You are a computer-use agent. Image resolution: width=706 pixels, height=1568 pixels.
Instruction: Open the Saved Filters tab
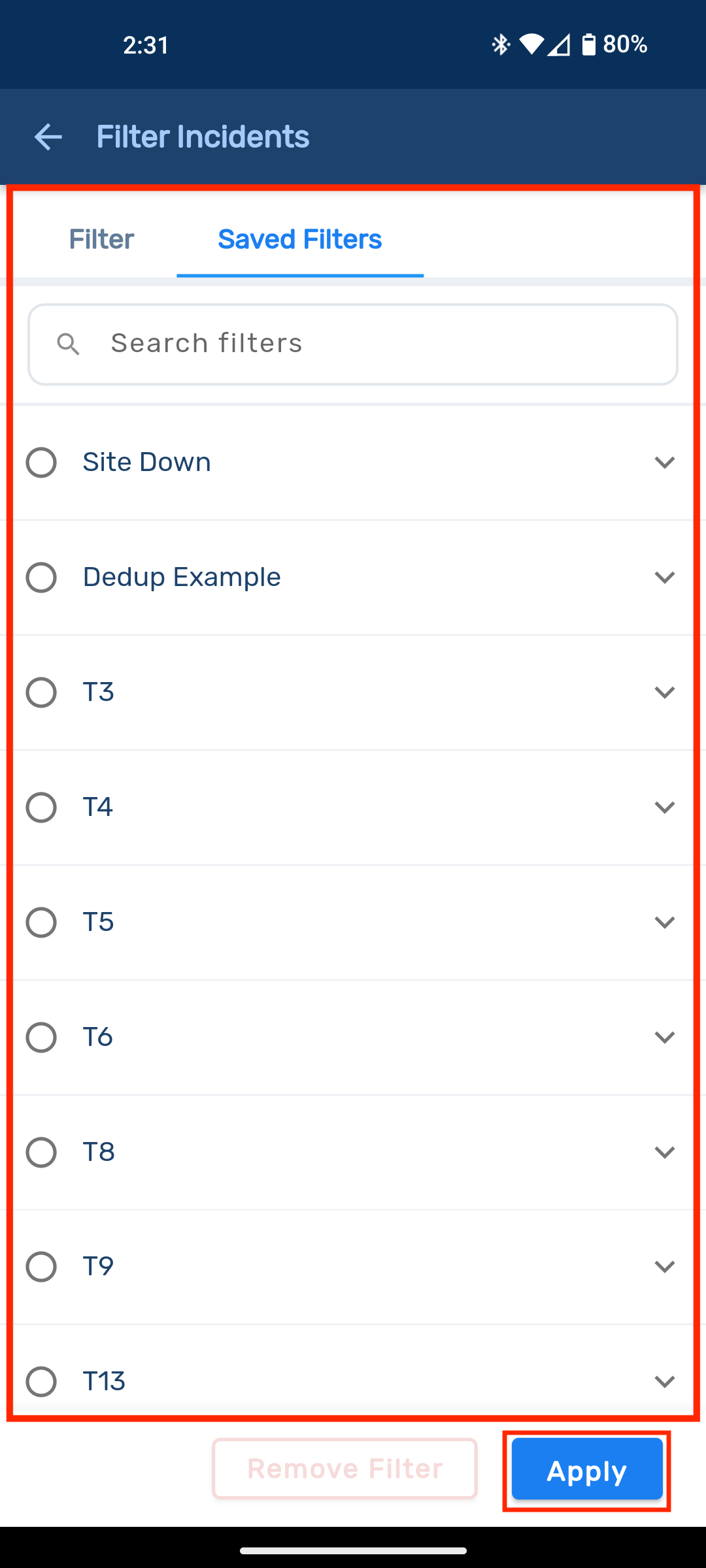(x=300, y=240)
